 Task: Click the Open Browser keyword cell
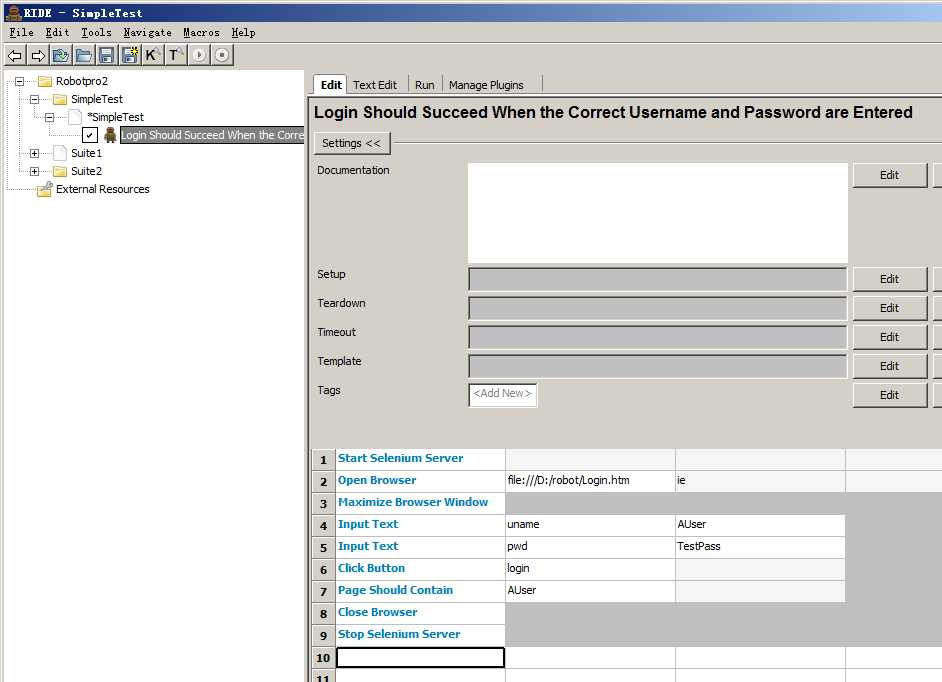(421, 481)
